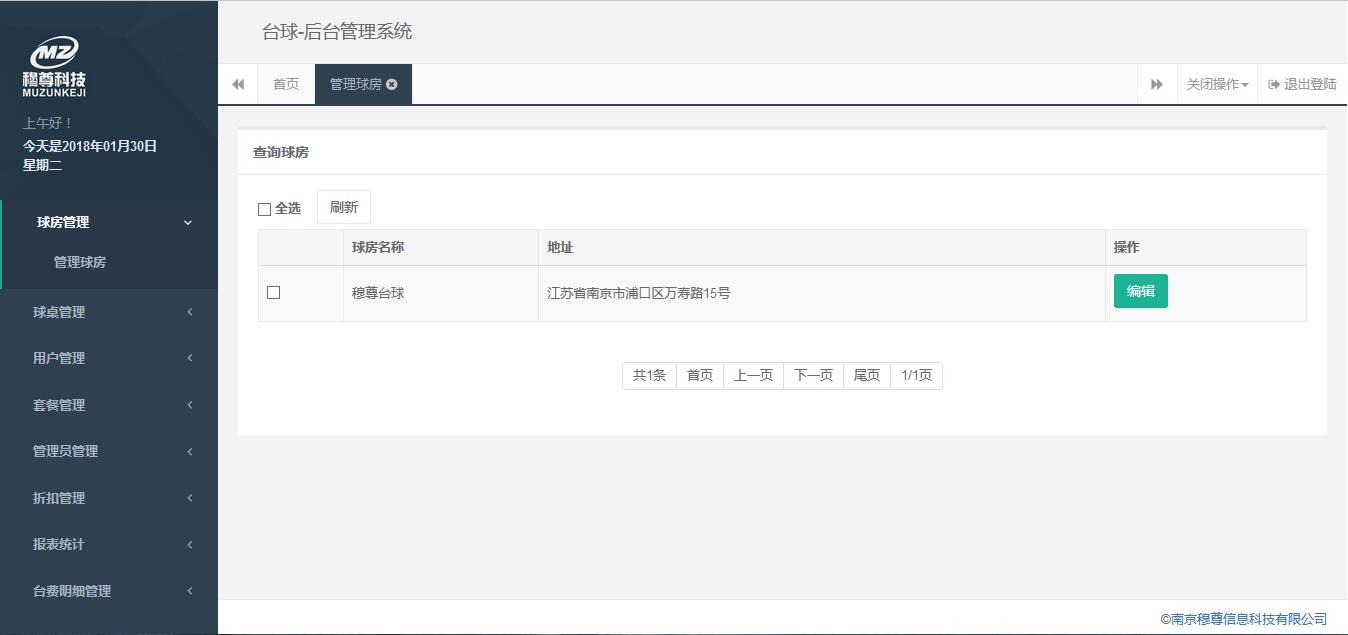Expand the 套餐管理 sidebar section

tap(110, 405)
